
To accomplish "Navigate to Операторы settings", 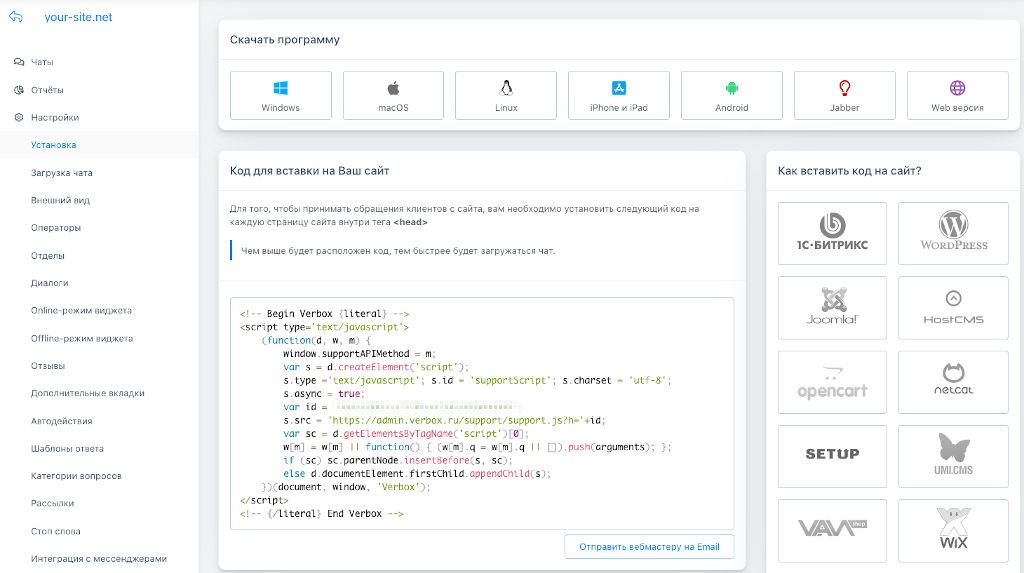I will tap(56, 228).
